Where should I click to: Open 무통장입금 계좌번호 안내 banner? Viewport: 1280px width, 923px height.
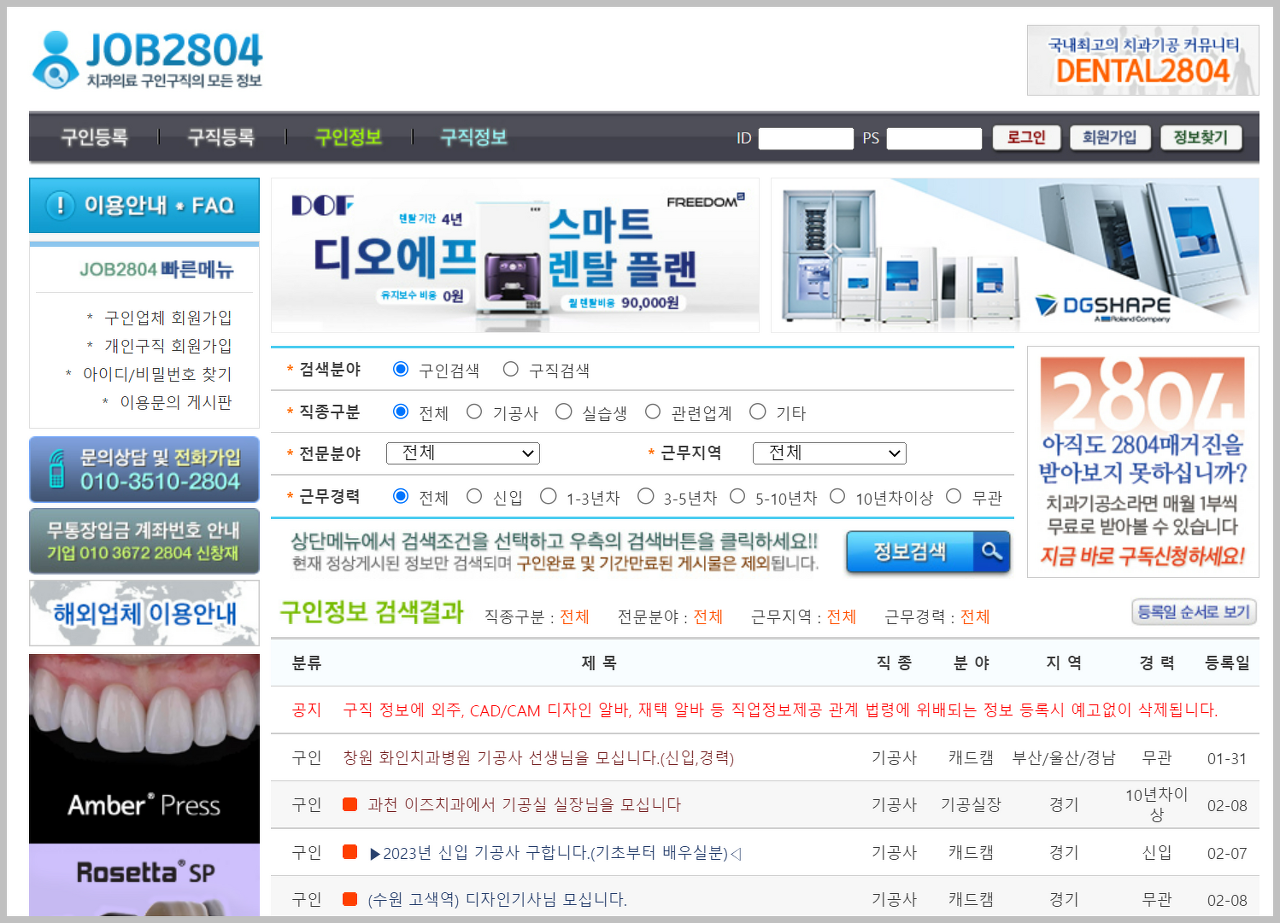[144, 541]
